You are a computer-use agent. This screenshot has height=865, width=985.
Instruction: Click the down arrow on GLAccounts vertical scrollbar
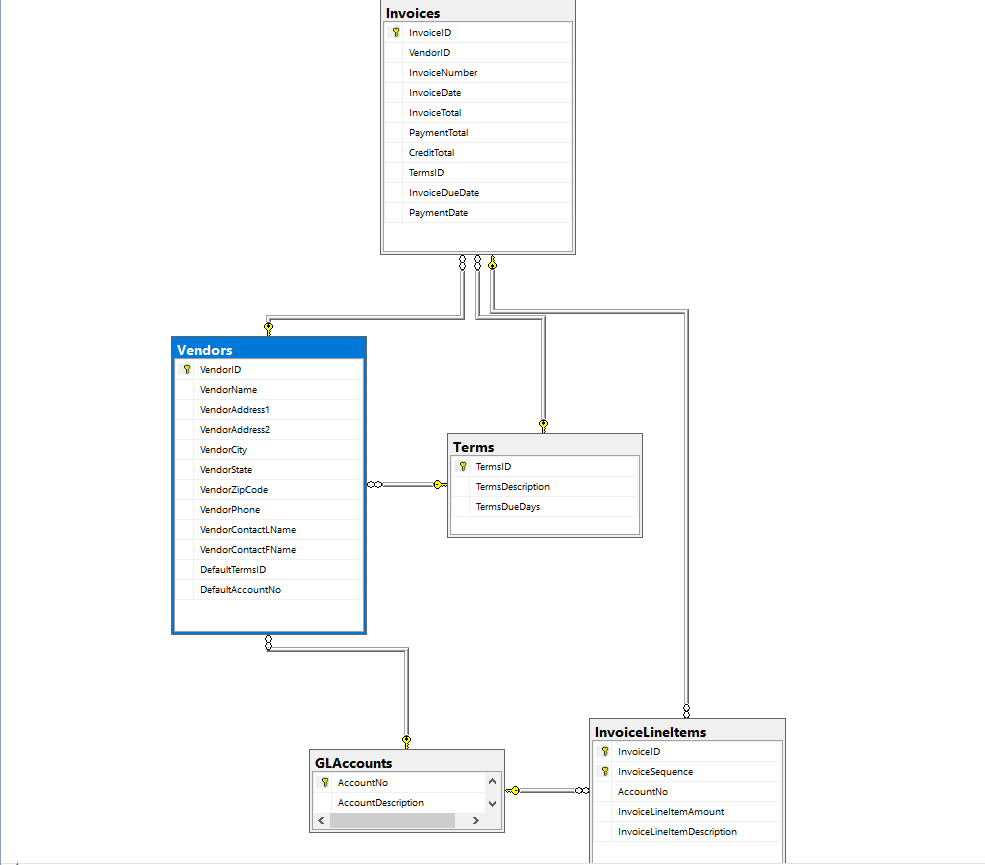(492, 804)
